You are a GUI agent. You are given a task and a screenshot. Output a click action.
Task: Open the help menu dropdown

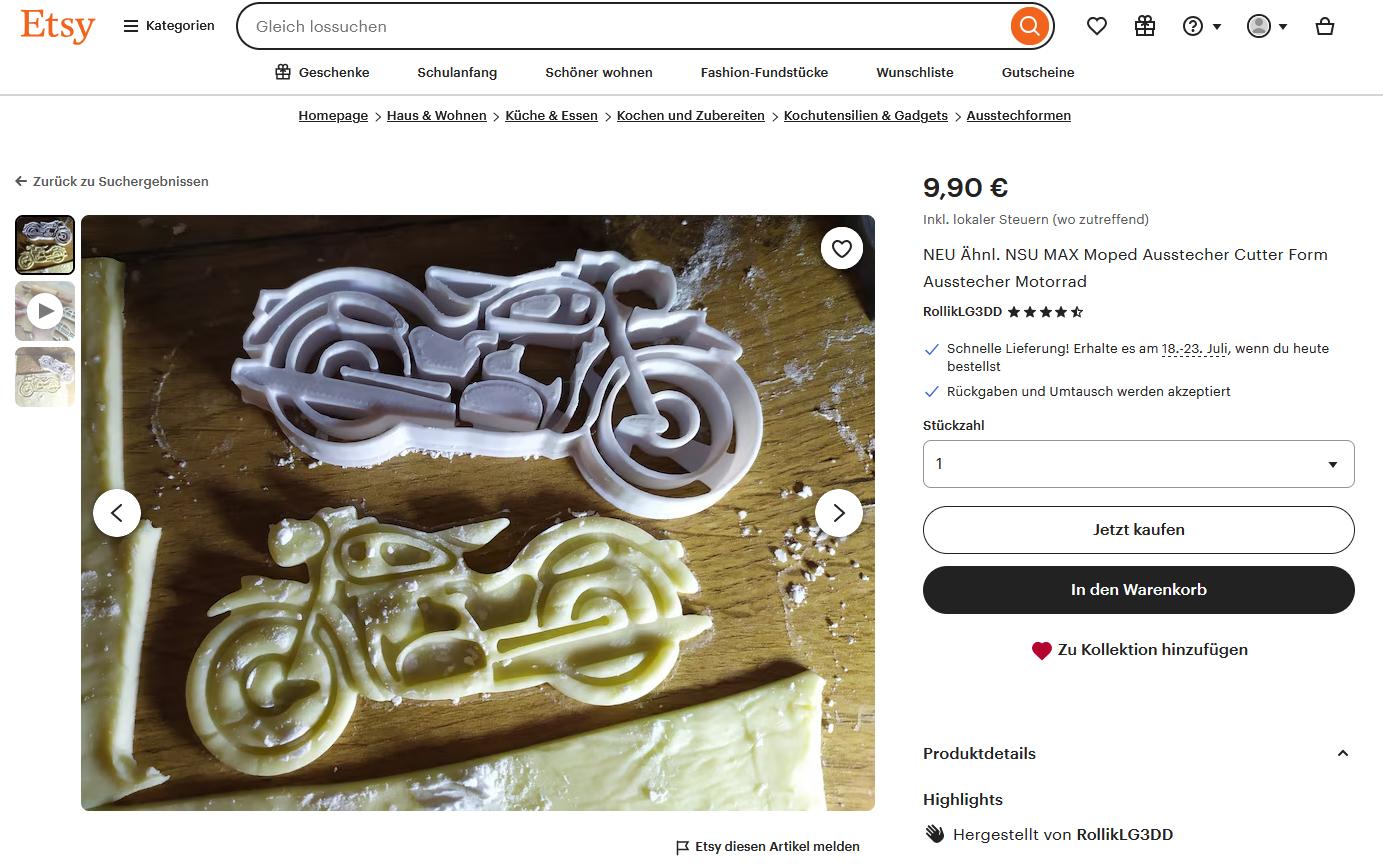click(1202, 26)
